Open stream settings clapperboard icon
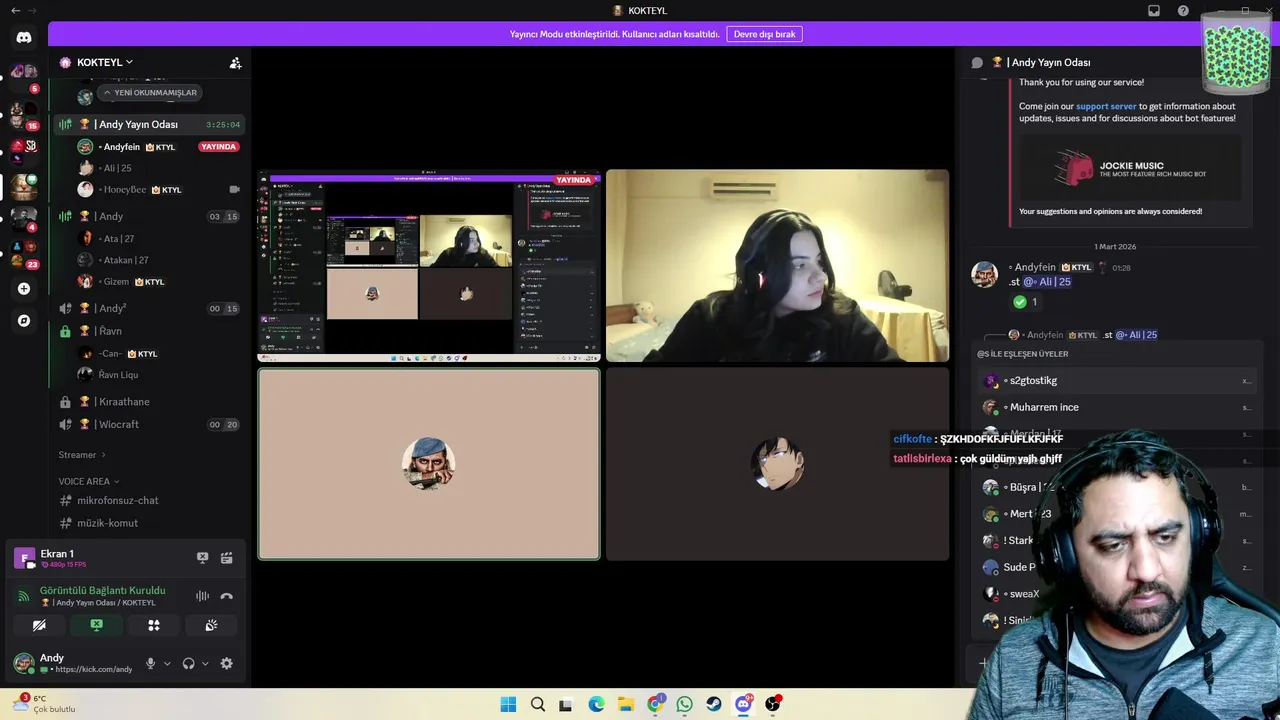1280x720 pixels. tap(227, 558)
